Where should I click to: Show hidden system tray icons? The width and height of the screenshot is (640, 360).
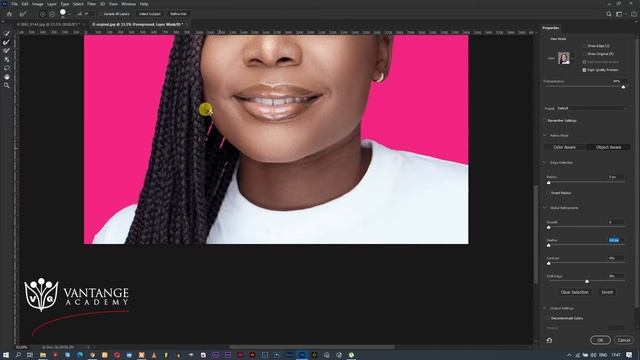pos(569,355)
